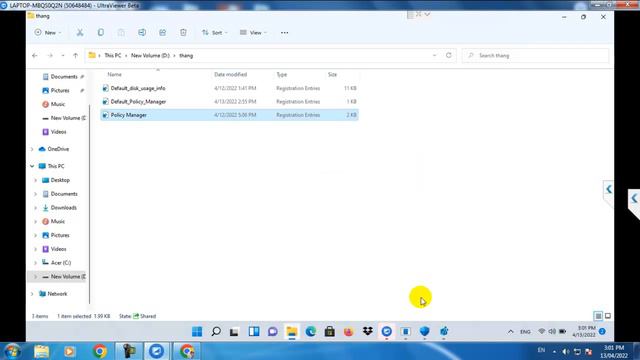Open pinned Pictures in Quick access

point(60,91)
